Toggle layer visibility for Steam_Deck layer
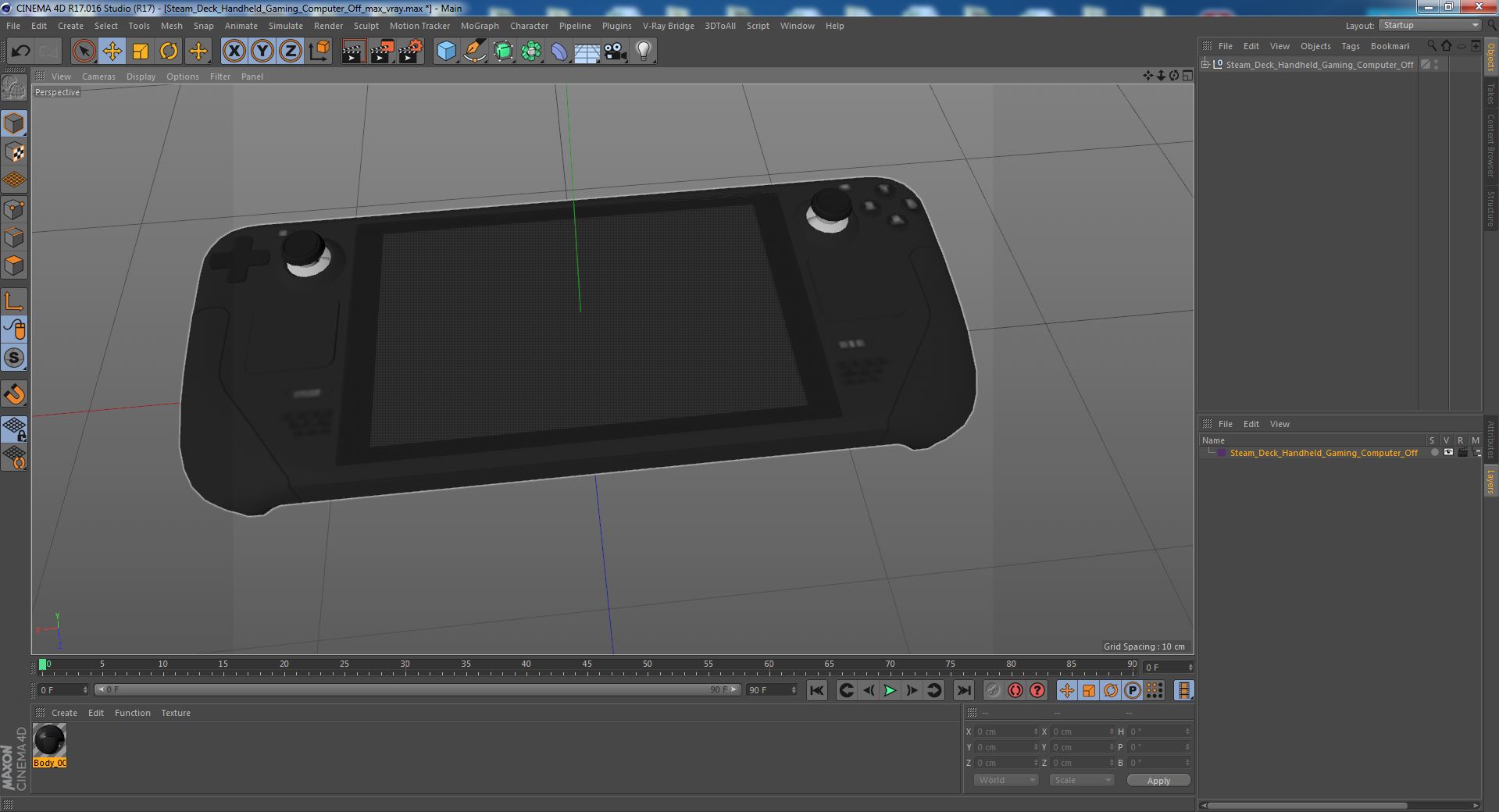This screenshot has height=812, width=1499. [x=1447, y=453]
